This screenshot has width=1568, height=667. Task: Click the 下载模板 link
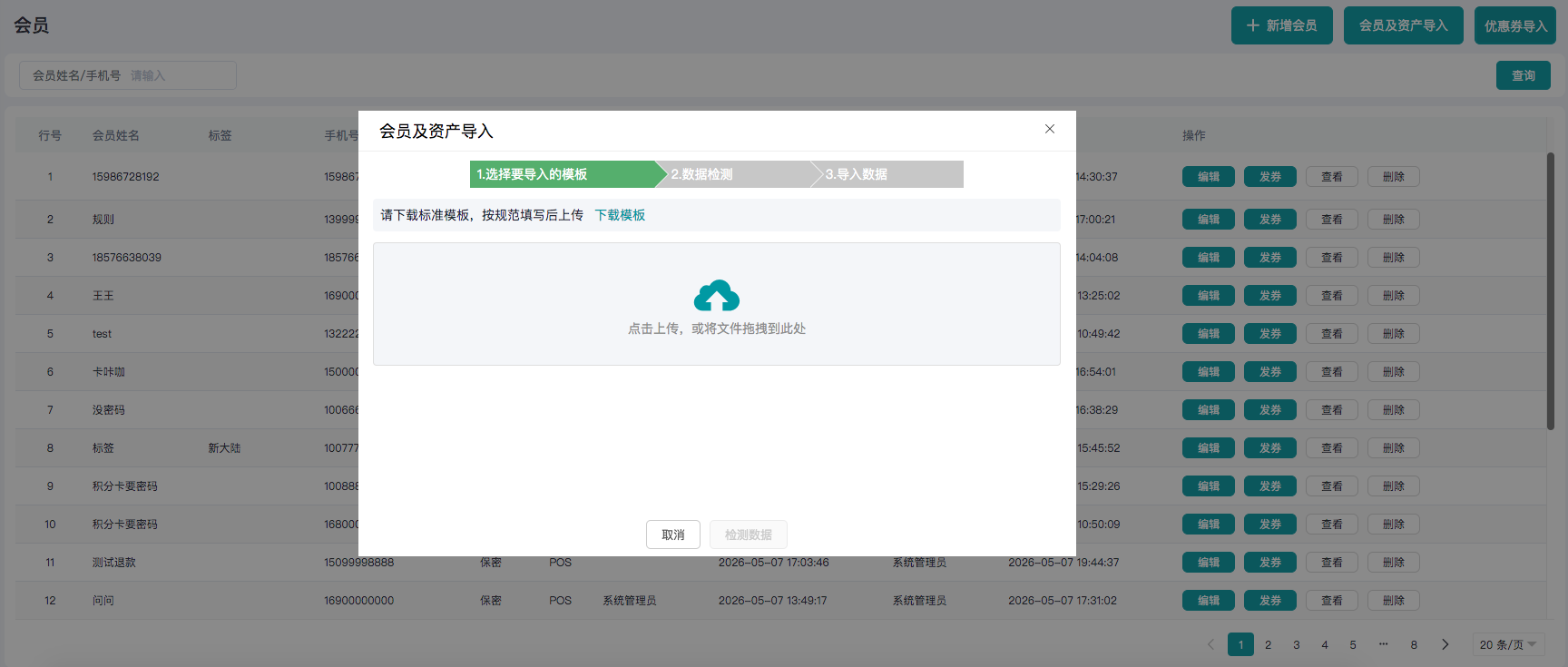click(x=620, y=215)
